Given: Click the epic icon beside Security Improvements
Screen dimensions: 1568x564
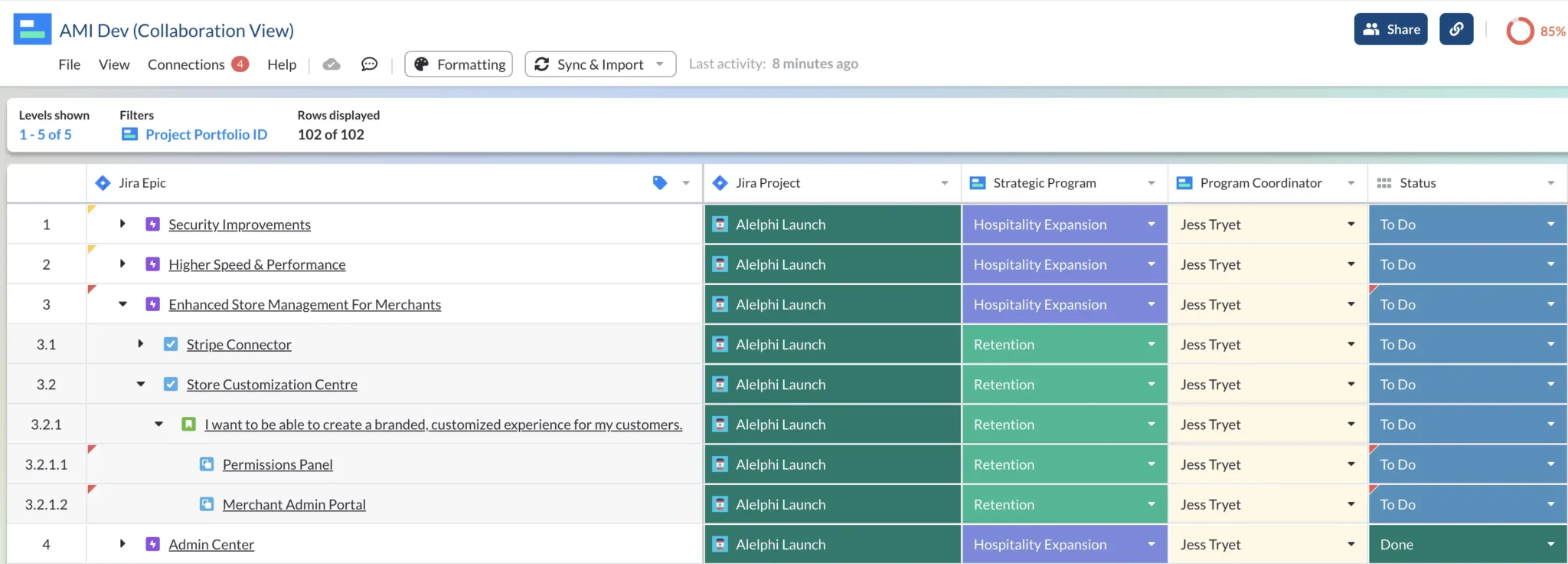Looking at the screenshot, I should 152,224.
